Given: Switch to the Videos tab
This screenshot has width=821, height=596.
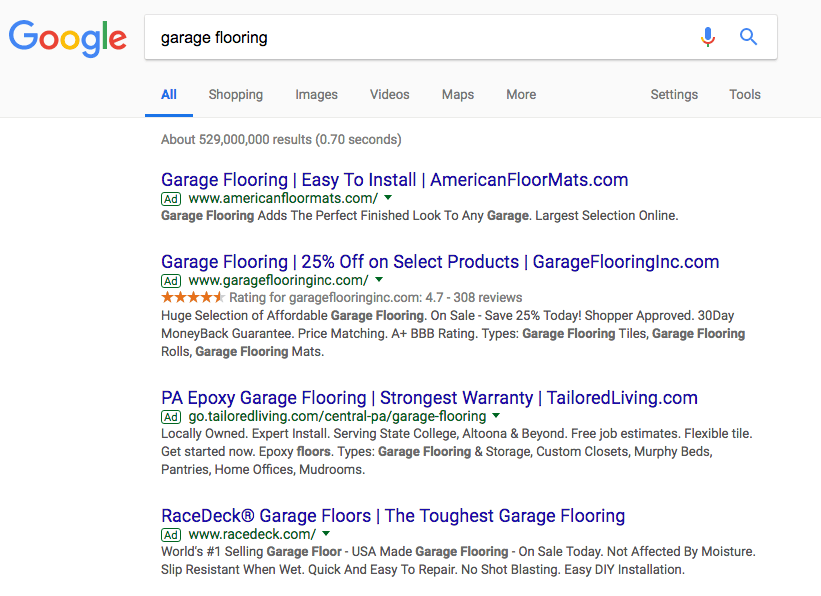Looking at the screenshot, I should pyautogui.click(x=390, y=94).
